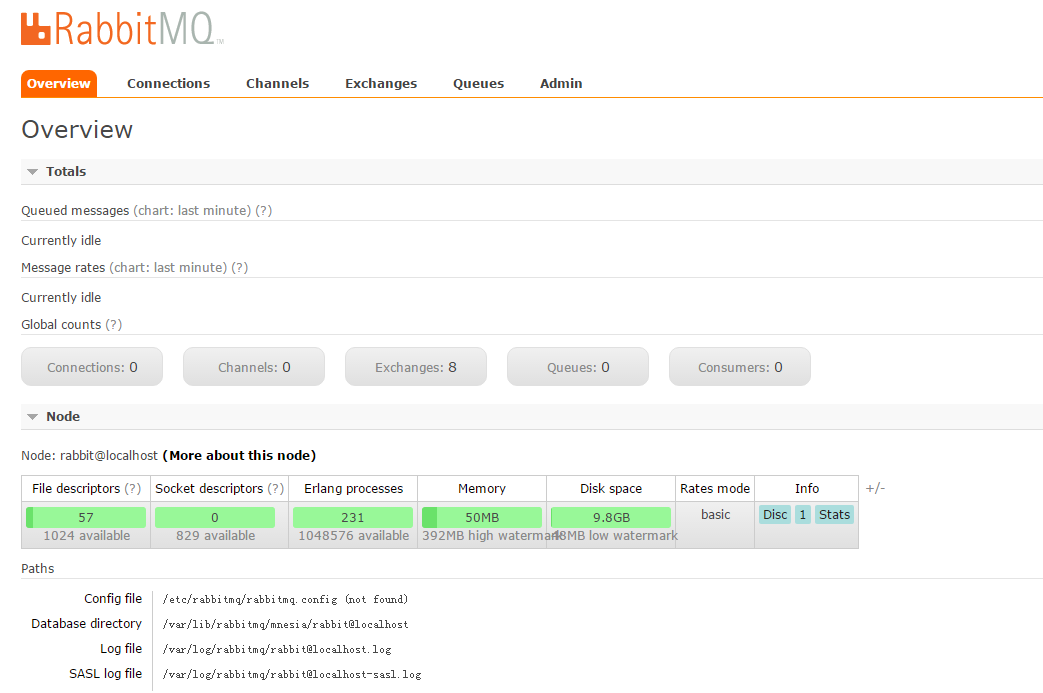Screen dimensions: 1043x693
Task: Open the Exchanges tab
Action: [380, 84]
